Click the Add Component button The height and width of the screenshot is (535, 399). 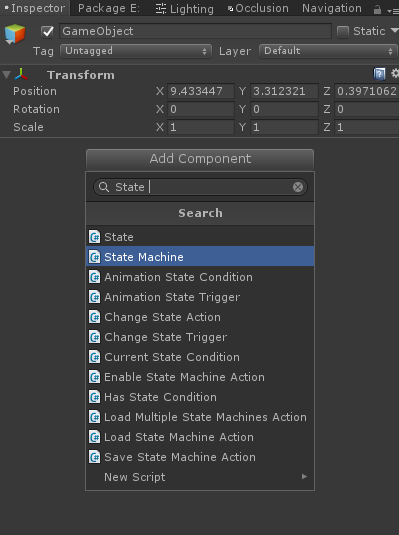200,159
